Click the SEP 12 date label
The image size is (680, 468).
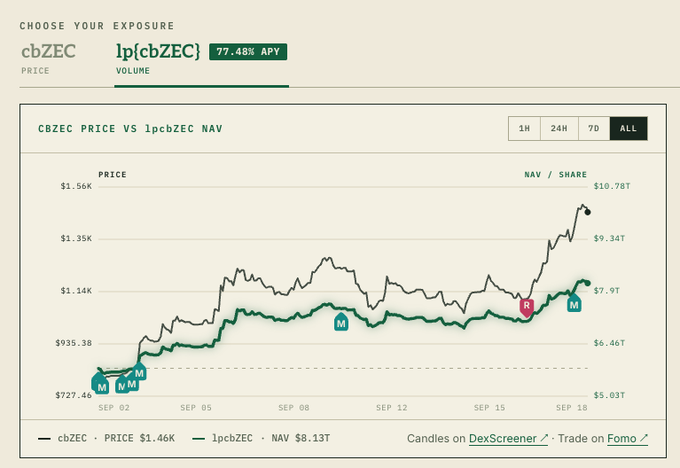(x=392, y=408)
